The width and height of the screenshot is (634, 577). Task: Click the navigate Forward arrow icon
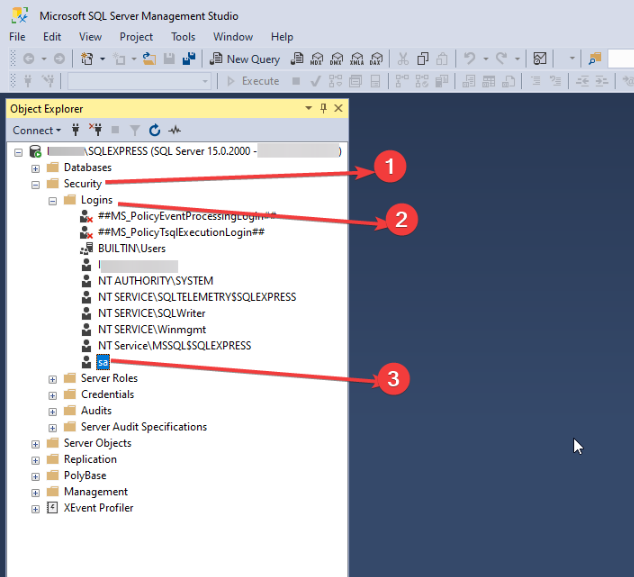point(59,59)
